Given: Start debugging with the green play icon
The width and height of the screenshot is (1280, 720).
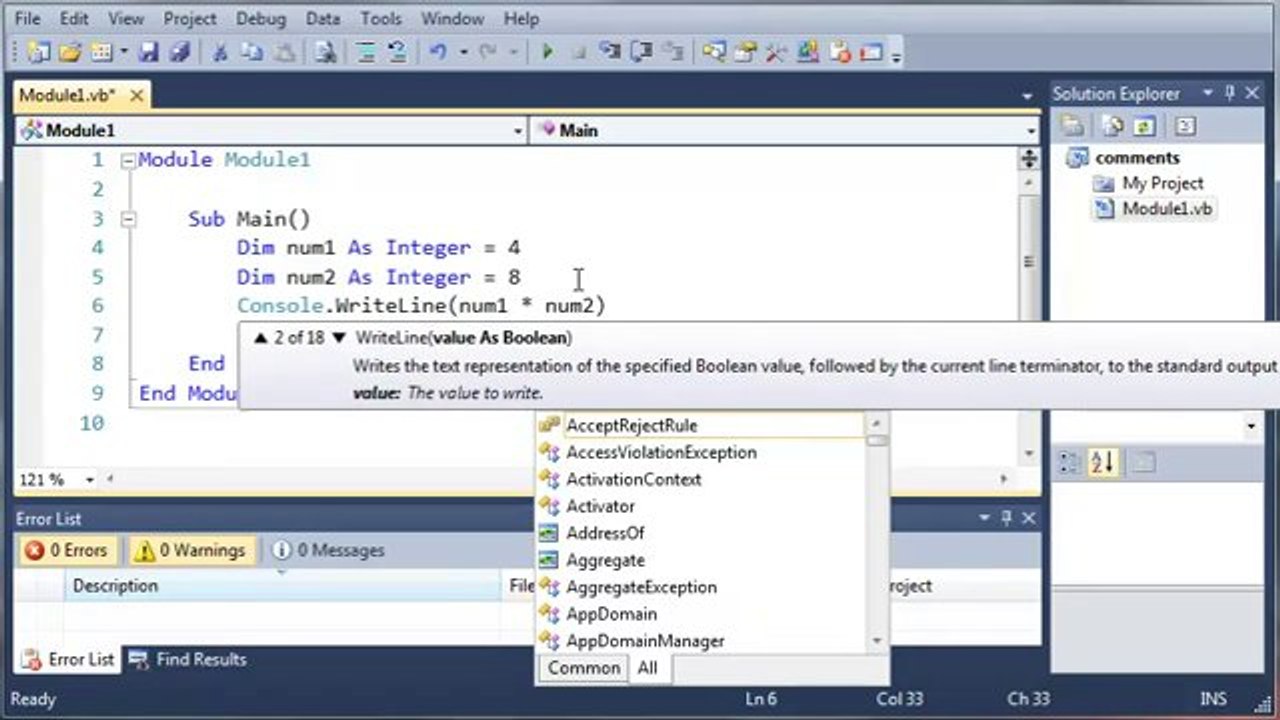Looking at the screenshot, I should tap(547, 53).
